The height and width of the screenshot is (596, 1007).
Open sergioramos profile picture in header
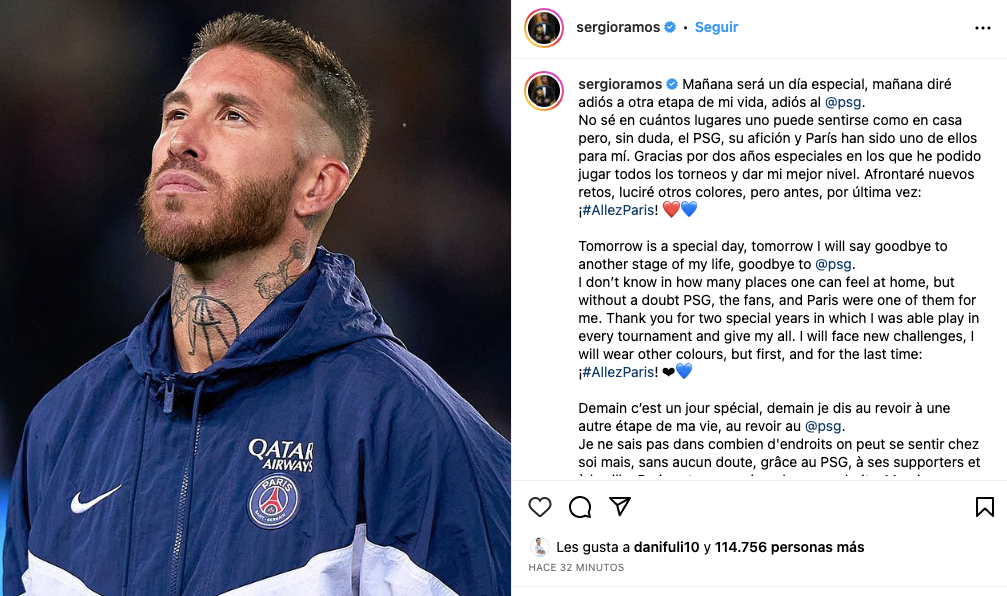click(544, 28)
